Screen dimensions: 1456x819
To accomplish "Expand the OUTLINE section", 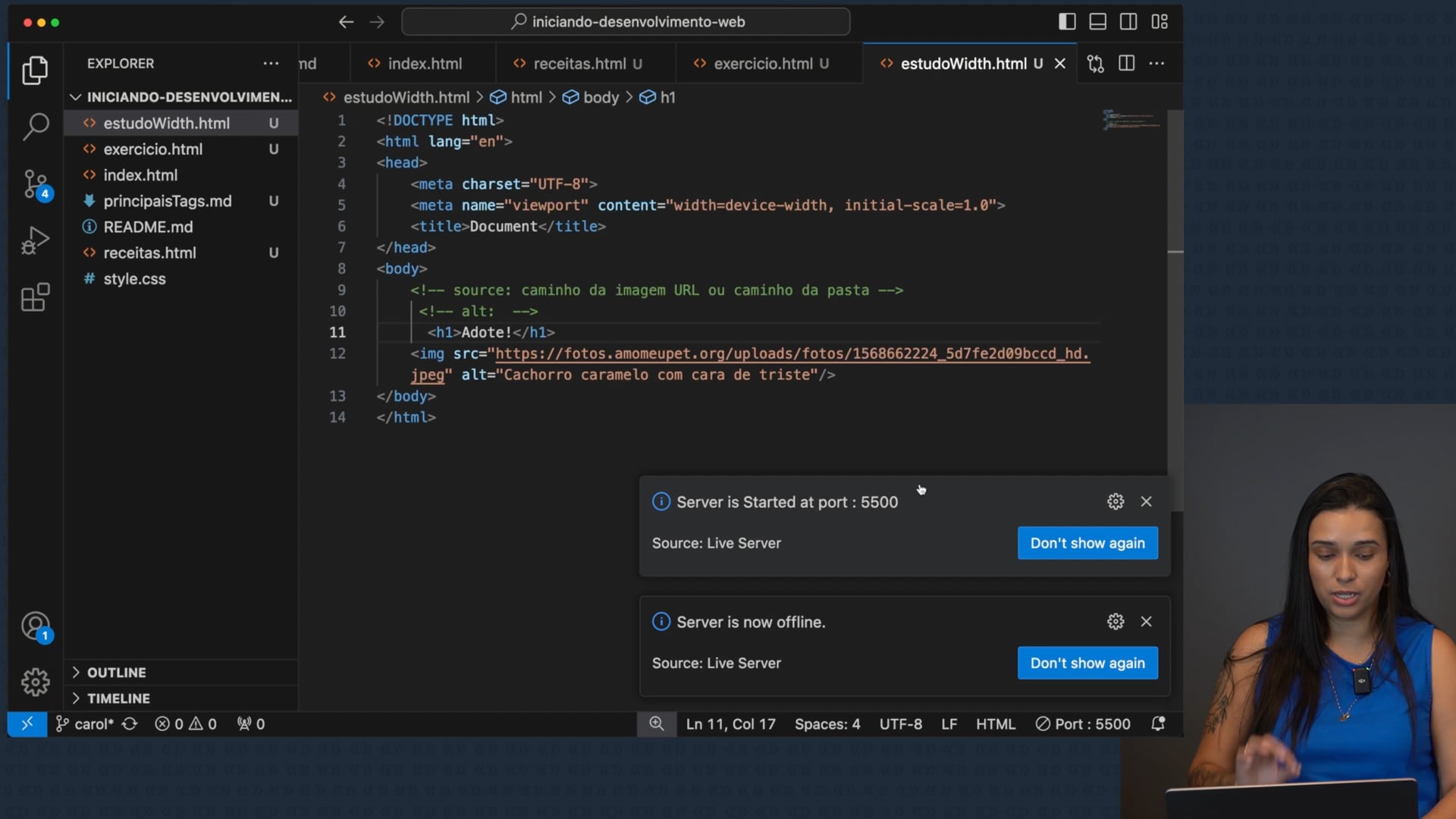I will pos(116,672).
